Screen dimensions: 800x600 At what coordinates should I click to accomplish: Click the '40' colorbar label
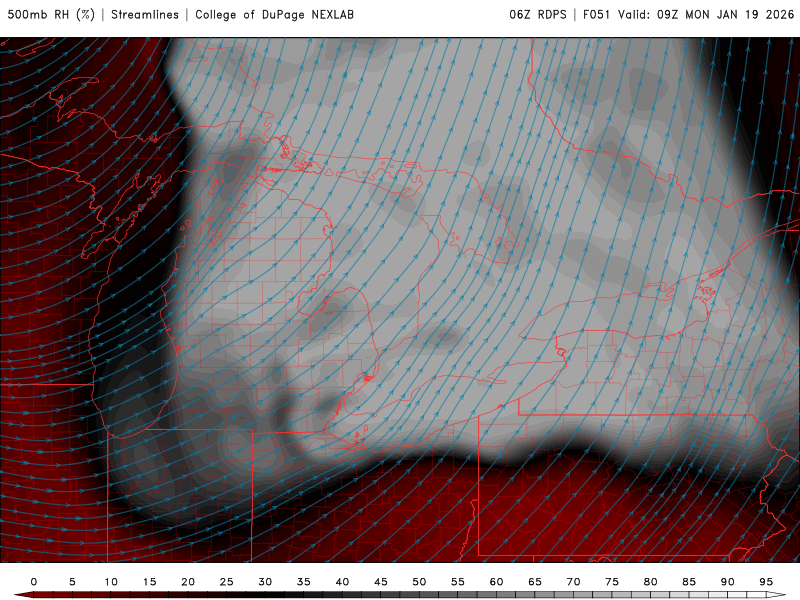click(x=342, y=582)
